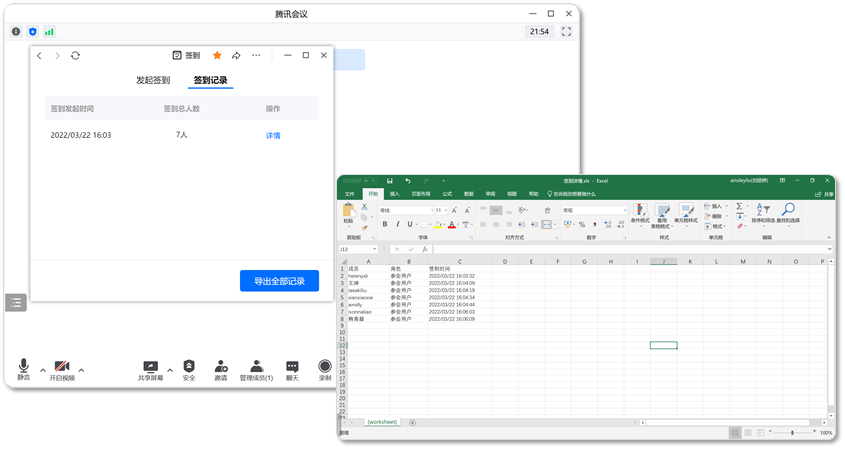Click the orange star favorite icon
The image size is (845, 449).
click(x=217, y=56)
